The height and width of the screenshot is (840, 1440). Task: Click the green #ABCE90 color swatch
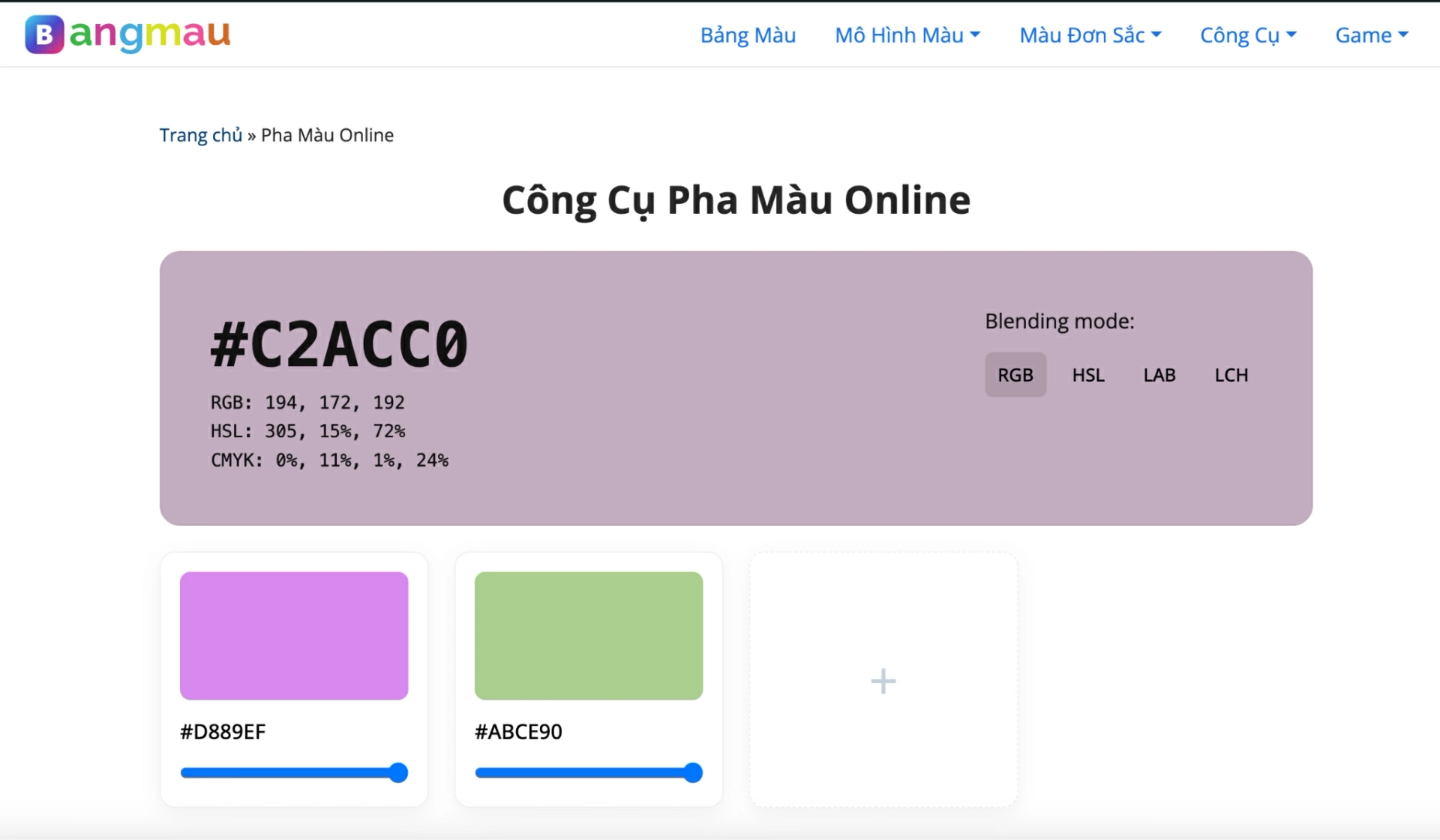pyautogui.click(x=588, y=635)
